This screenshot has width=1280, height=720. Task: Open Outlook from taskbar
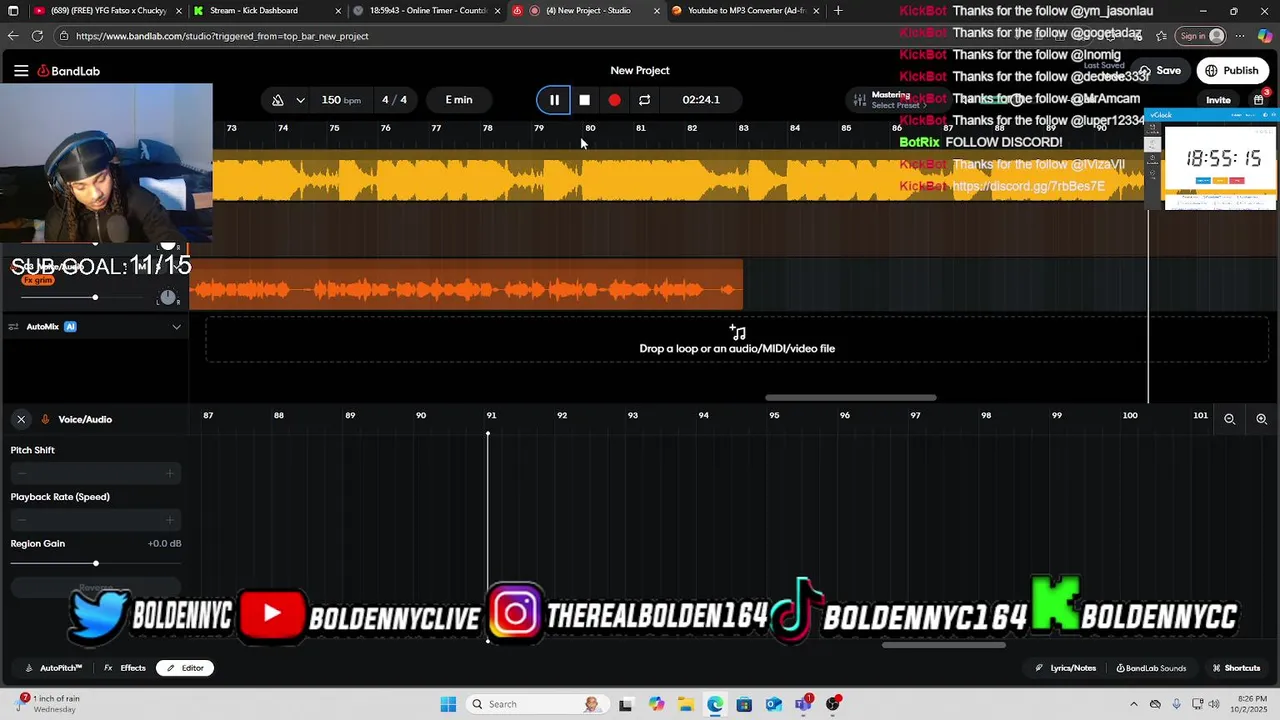pos(773,704)
